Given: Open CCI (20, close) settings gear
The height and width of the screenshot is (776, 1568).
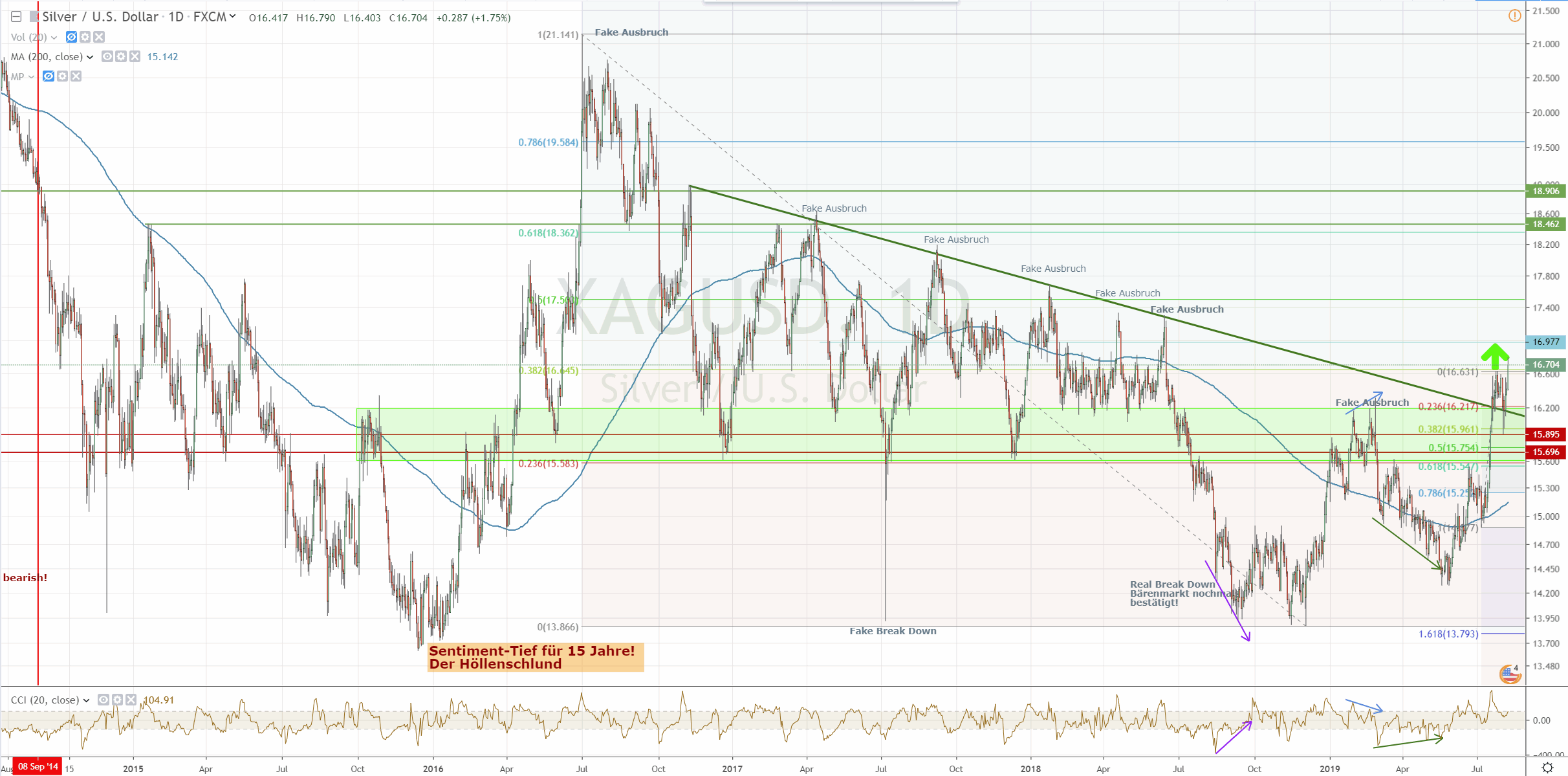Looking at the screenshot, I should click(117, 700).
